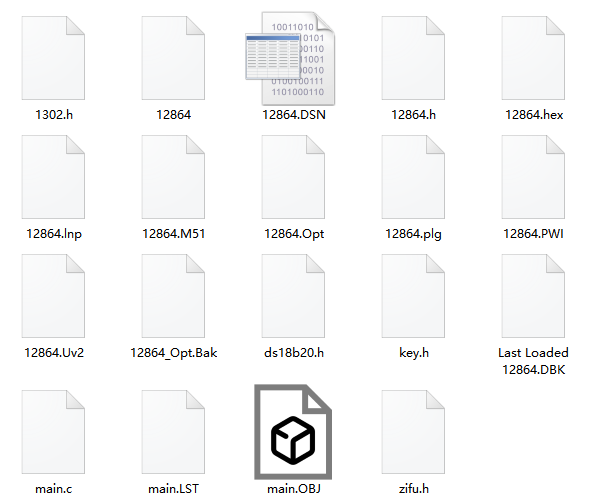Image resolution: width=597 pixels, height=502 pixels.
Task: Click the 12864.hex file icon
Action: click(533, 58)
